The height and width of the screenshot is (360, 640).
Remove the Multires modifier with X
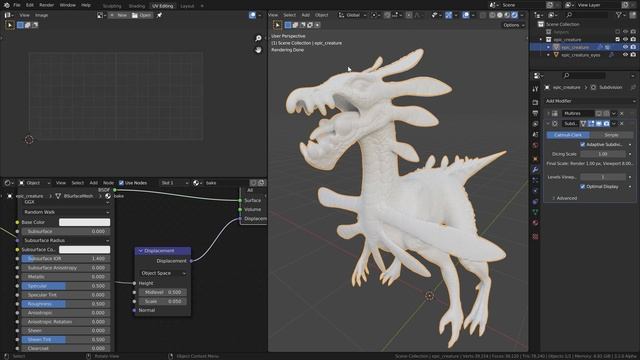[622, 113]
